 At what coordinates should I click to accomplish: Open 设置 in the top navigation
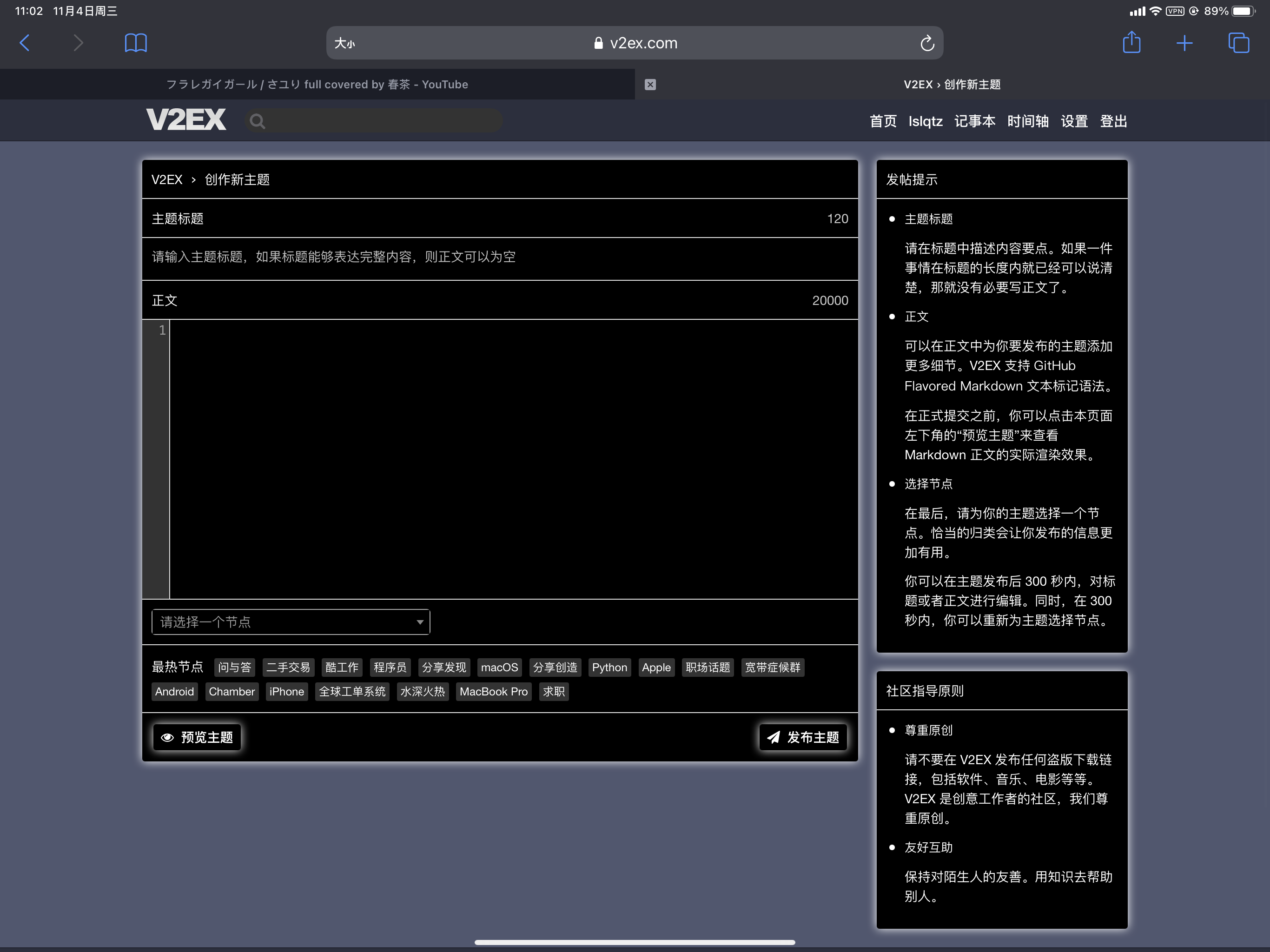pyautogui.click(x=1074, y=121)
